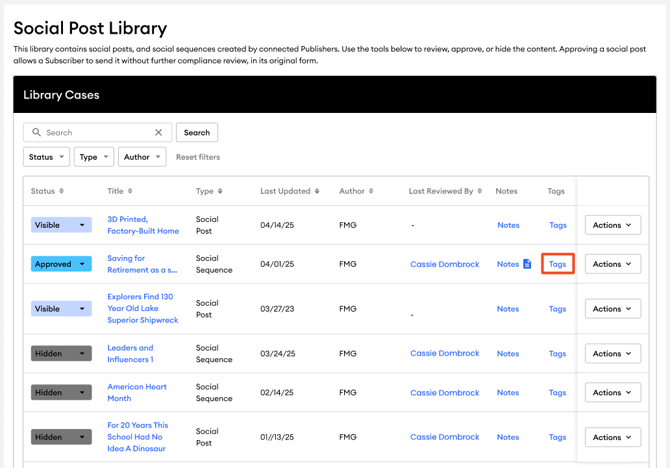Expand Actions menu for 3D Printed post
The image size is (670, 468).
tap(612, 225)
